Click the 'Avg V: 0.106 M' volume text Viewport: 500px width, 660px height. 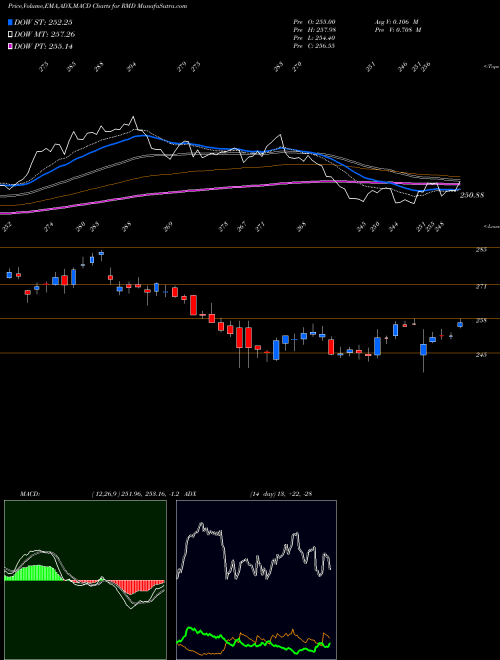[x=396, y=22]
